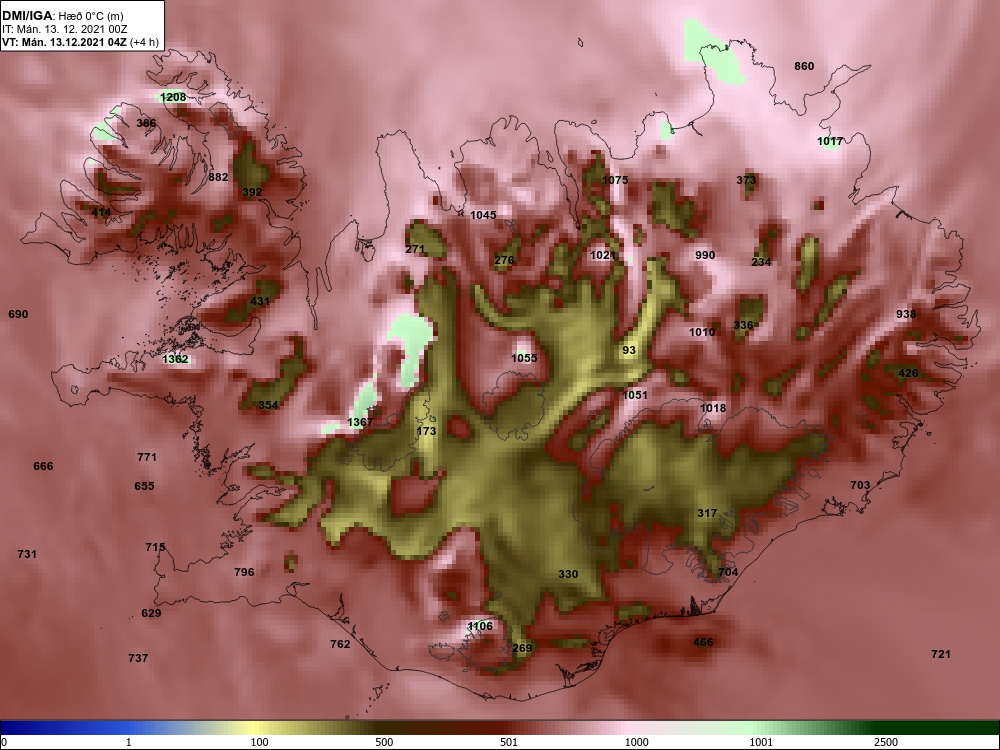This screenshot has width=1000, height=750.
Task: Select the 721 offshore value
Action: pyautogui.click(x=941, y=654)
